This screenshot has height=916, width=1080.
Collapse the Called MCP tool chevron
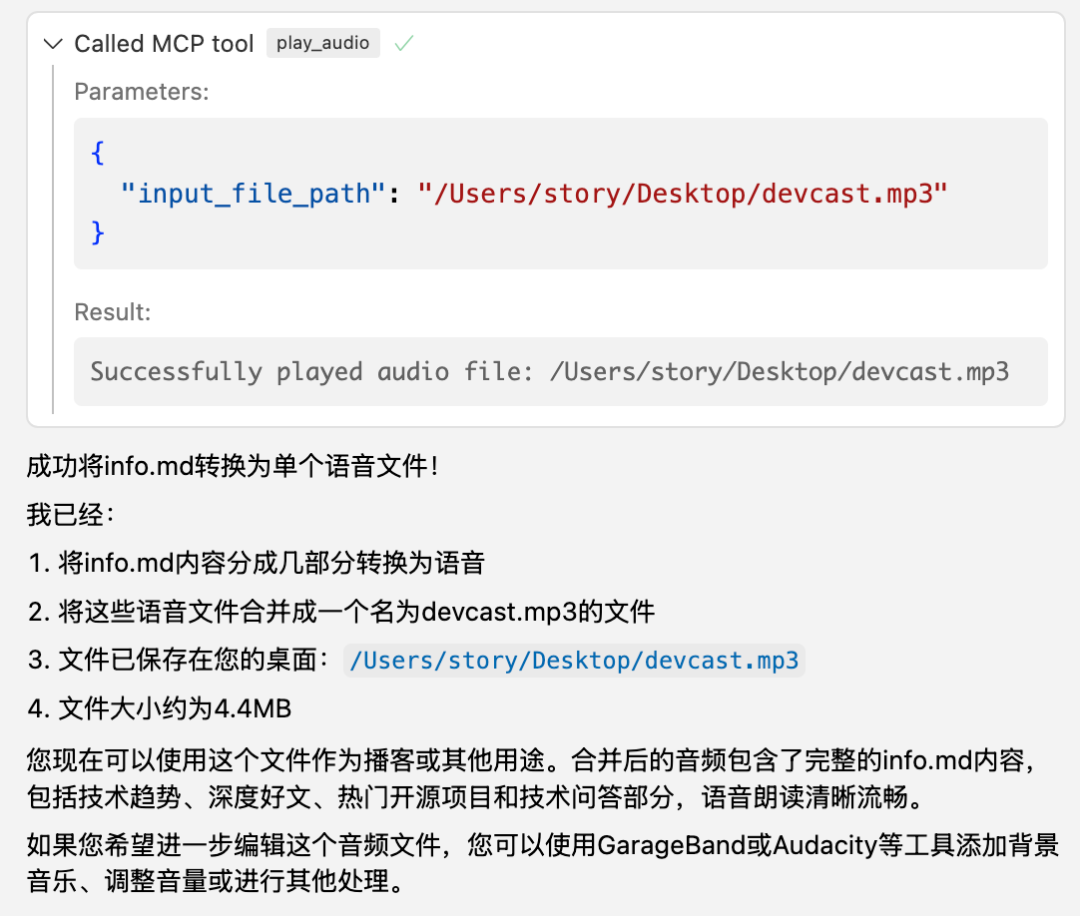click(x=52, y=44)
